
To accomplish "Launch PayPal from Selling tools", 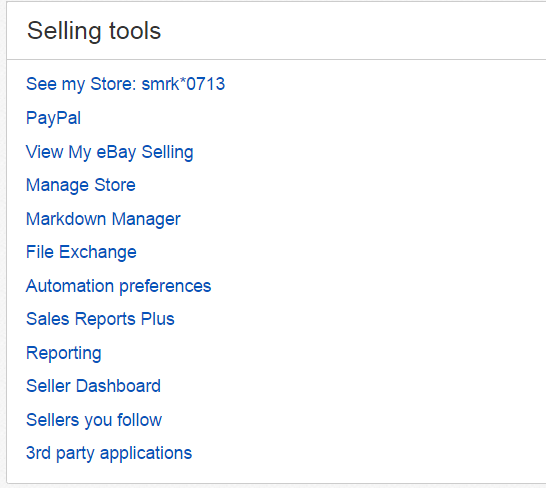I will click(x=54, y=118).
